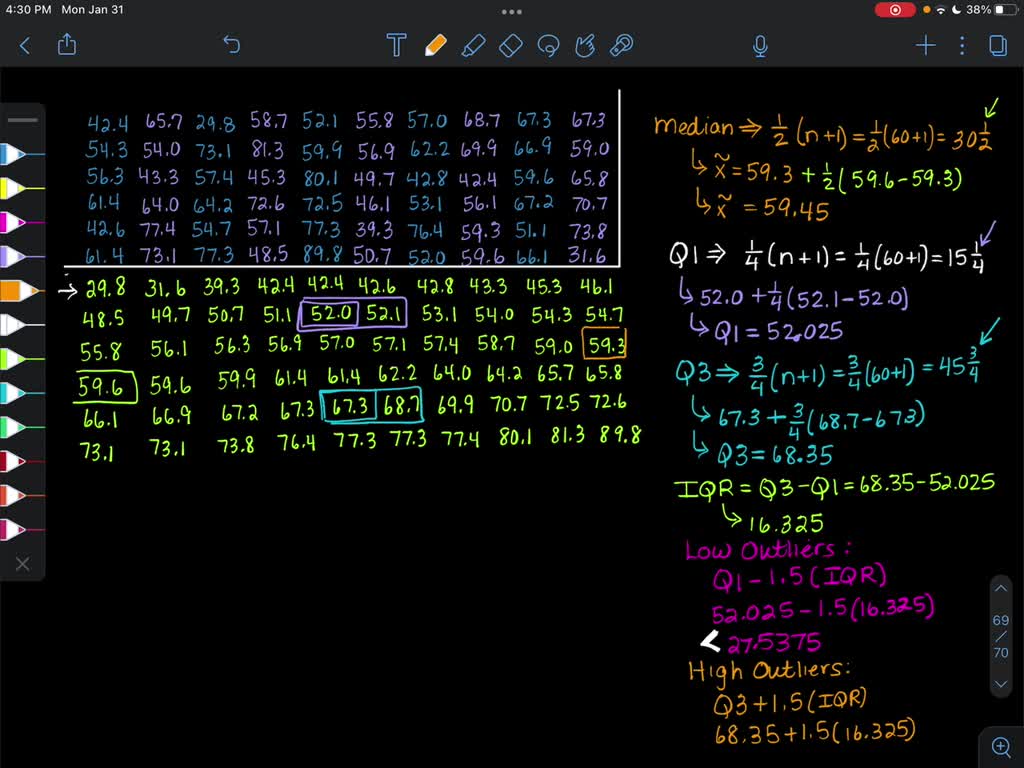This screenshot has height=768, width=1024.
Task: Select the Text tool
Action: 396,45
